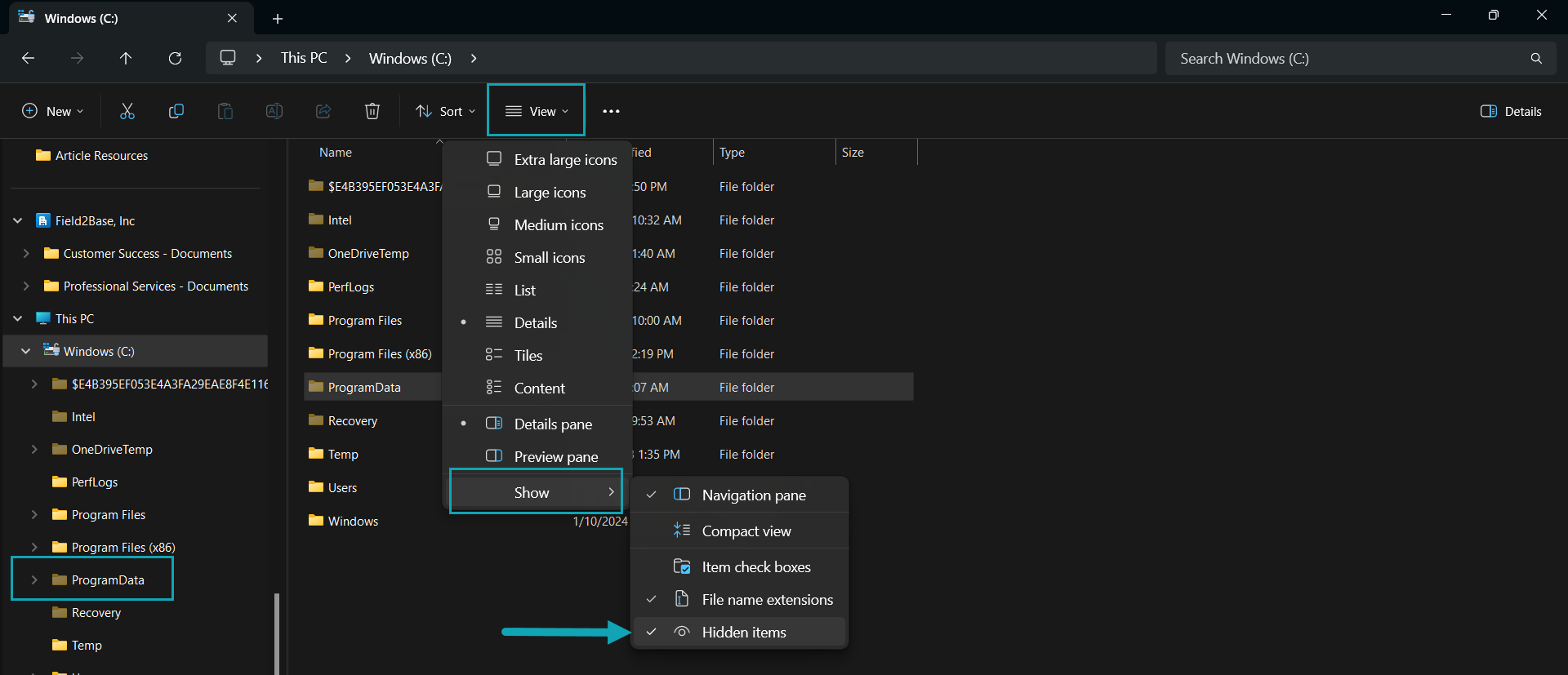The width and height of the screenshot is (1568, 675).
Task: Click the Users folder icon in file list
Action: [316, 487]
